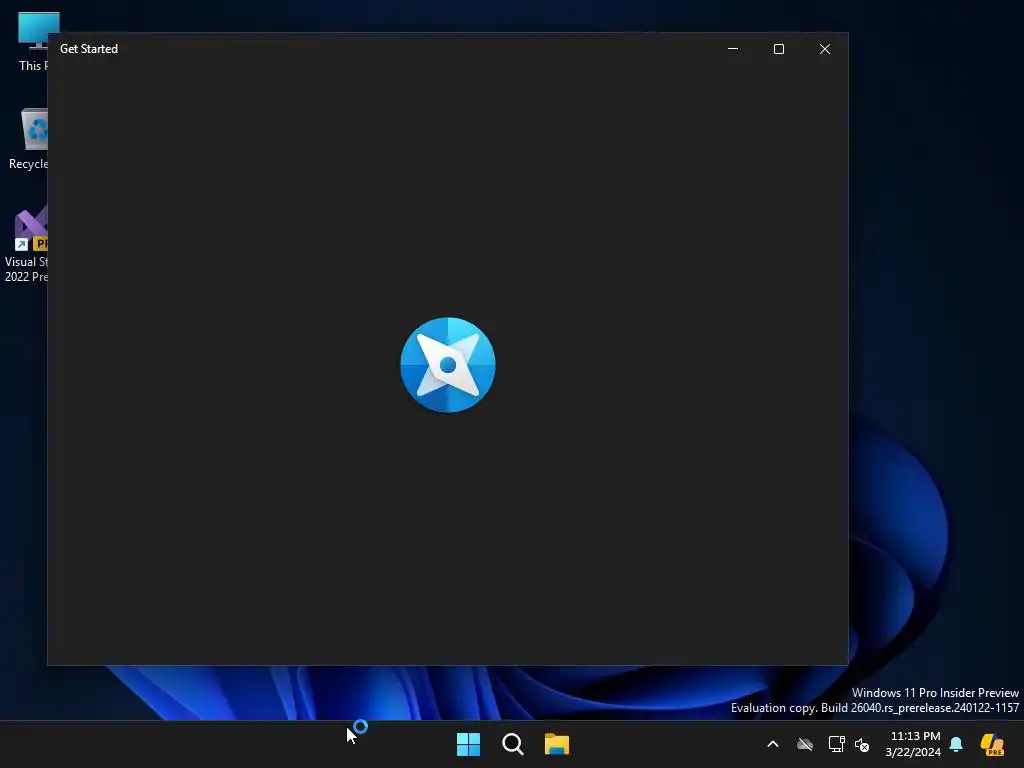The height and width of the screenshot is (768, 1024).
Task: Open the OneDrive cloud tray icon
Action: (x=805, y=744)
